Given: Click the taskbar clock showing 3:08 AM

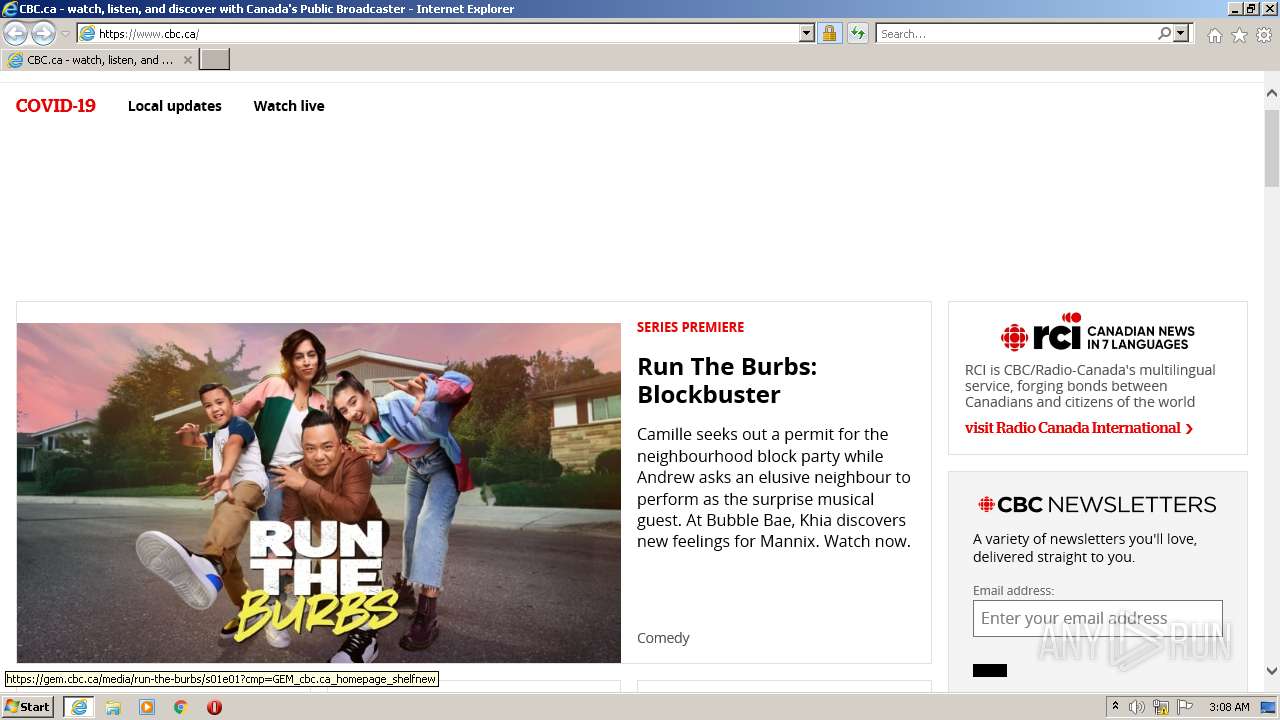Looking at the screenshot, I should [1229, 707].
